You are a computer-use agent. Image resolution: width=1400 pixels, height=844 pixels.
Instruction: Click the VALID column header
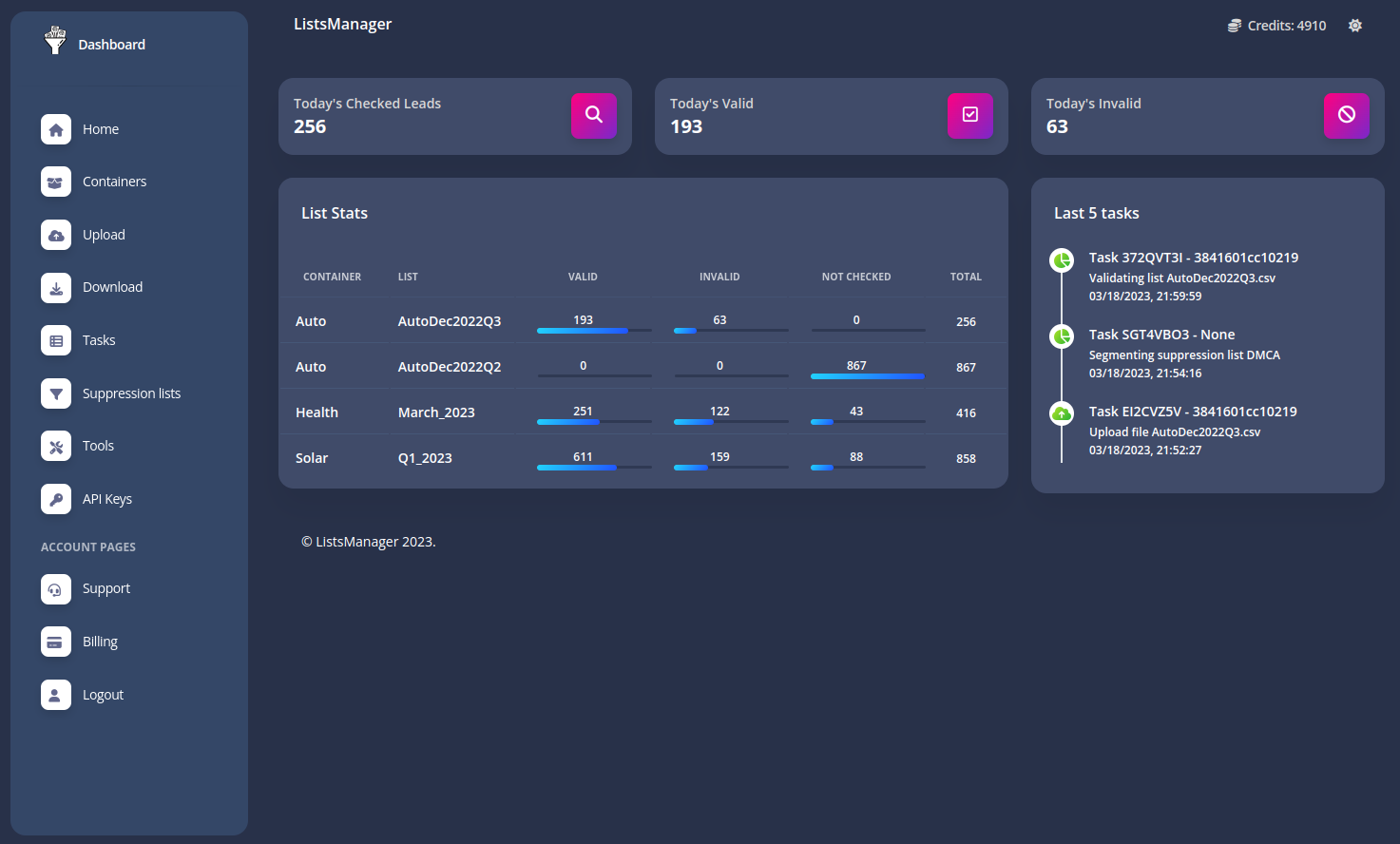(583, 277)
